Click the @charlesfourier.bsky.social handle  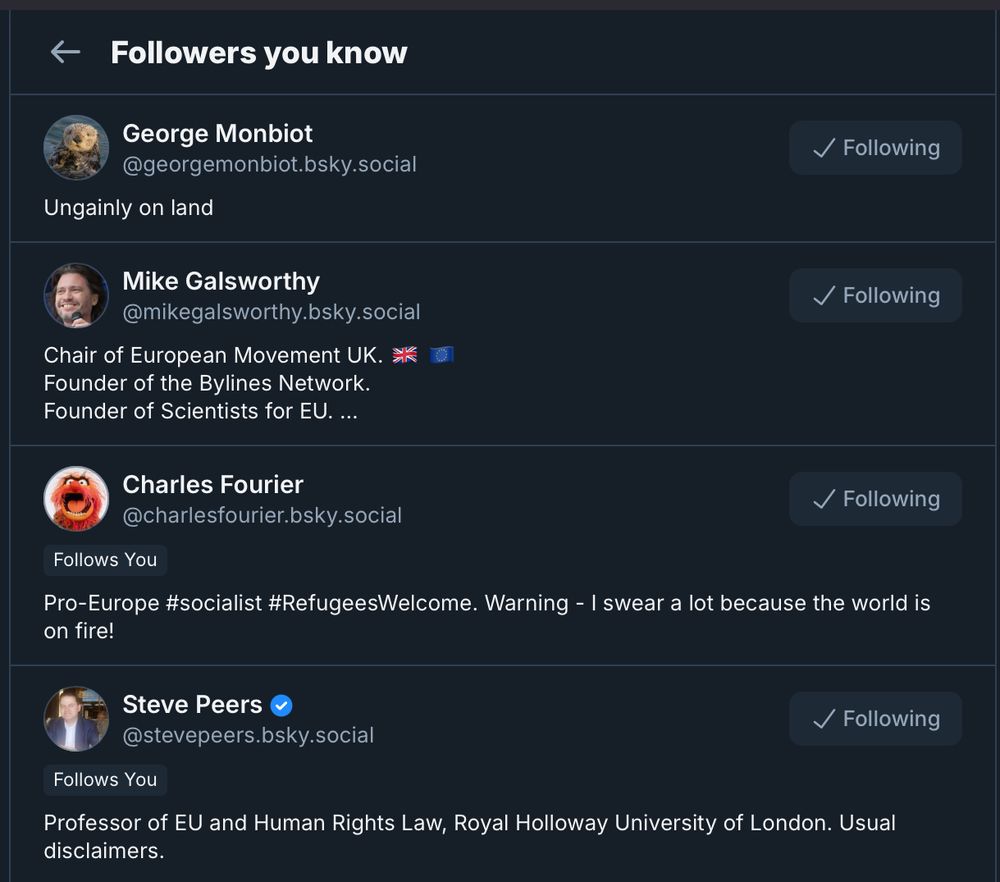pyautogui.click(x=262, y=515)
